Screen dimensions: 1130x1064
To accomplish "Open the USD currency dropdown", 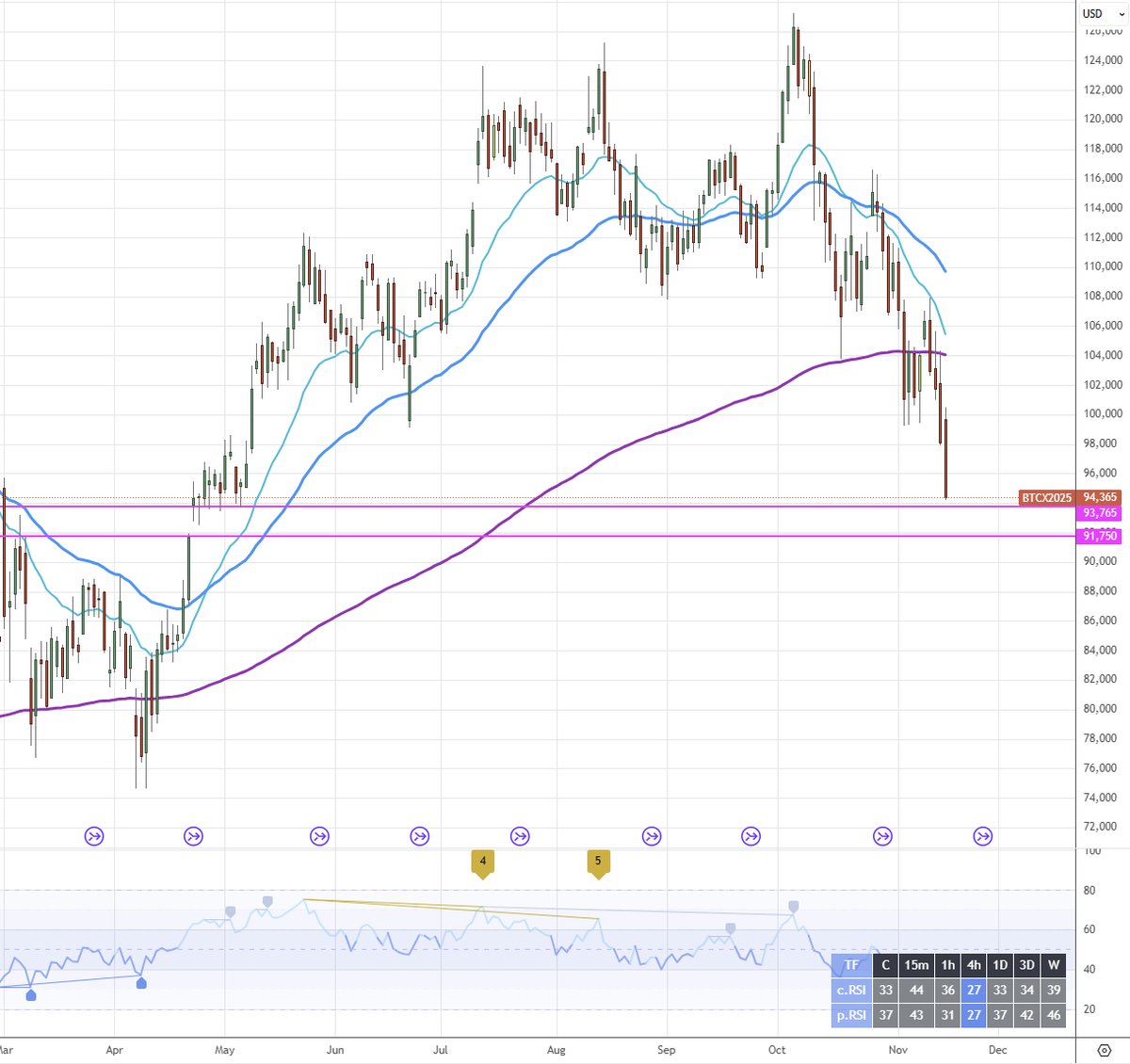I will coord(1100,14).
